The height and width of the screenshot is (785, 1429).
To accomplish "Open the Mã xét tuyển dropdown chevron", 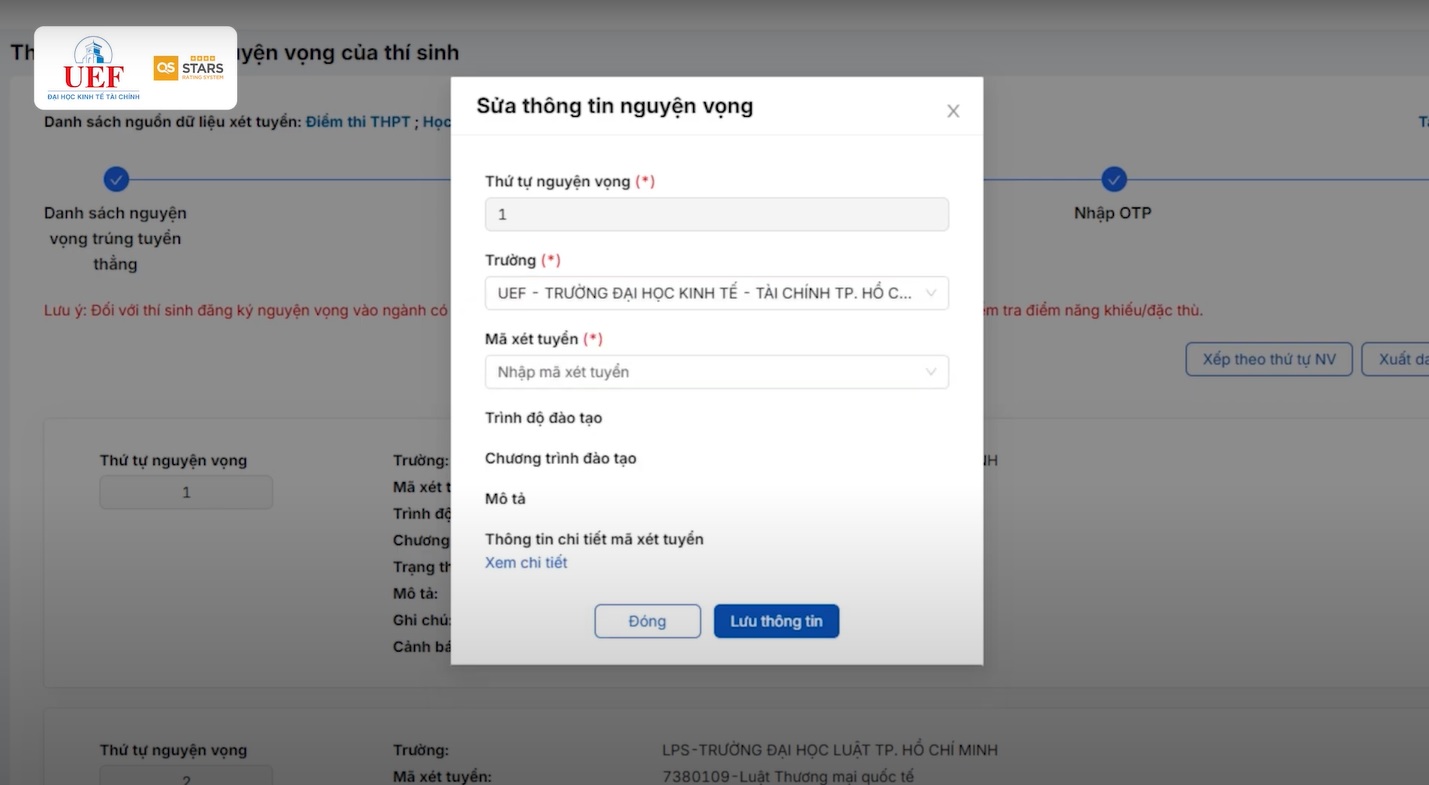I will tap(930, 372).
